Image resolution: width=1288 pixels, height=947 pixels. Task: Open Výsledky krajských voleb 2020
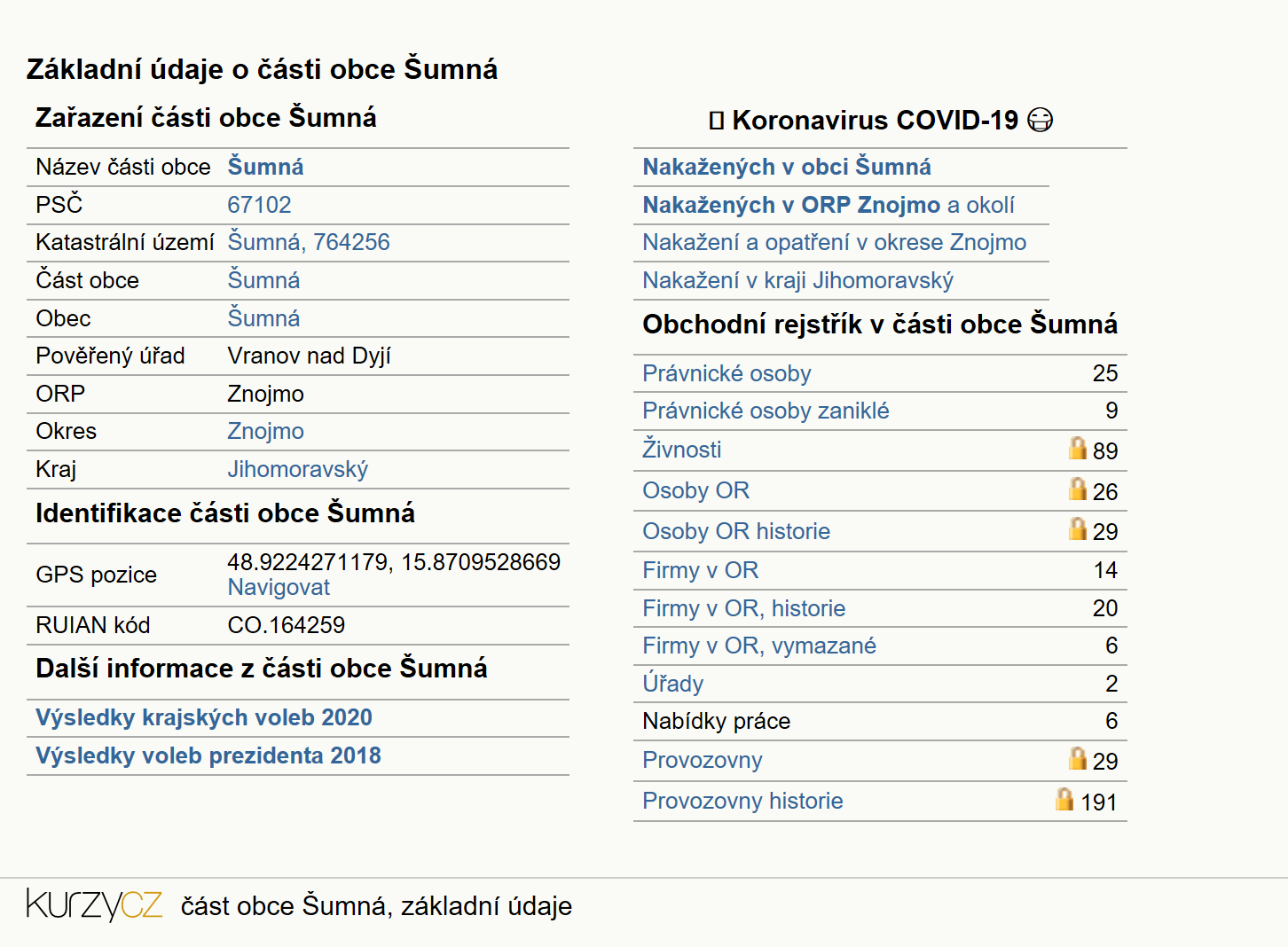pyautogui.click(x=204, y=717)
